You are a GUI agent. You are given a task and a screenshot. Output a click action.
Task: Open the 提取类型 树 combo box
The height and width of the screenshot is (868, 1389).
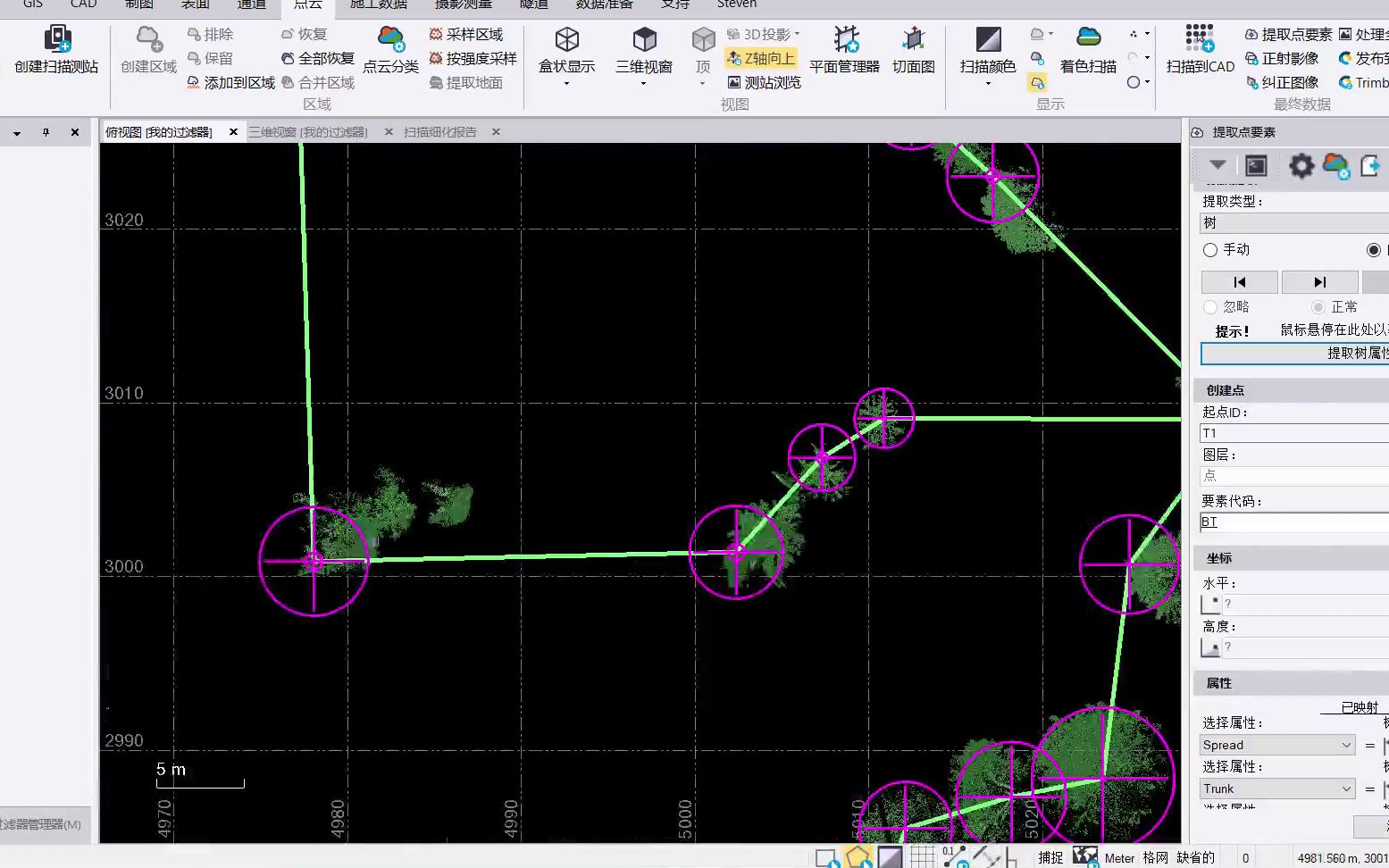1294,223
